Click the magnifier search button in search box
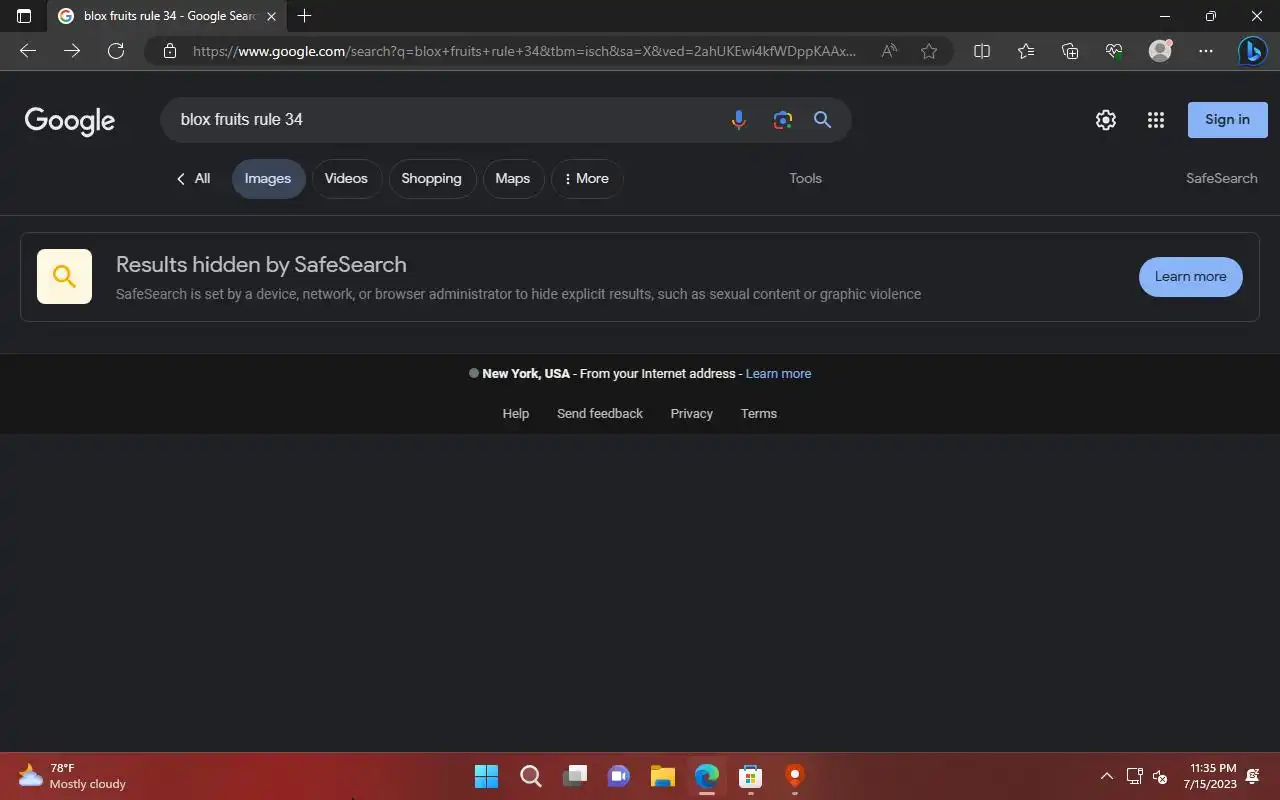 (822, 120)
